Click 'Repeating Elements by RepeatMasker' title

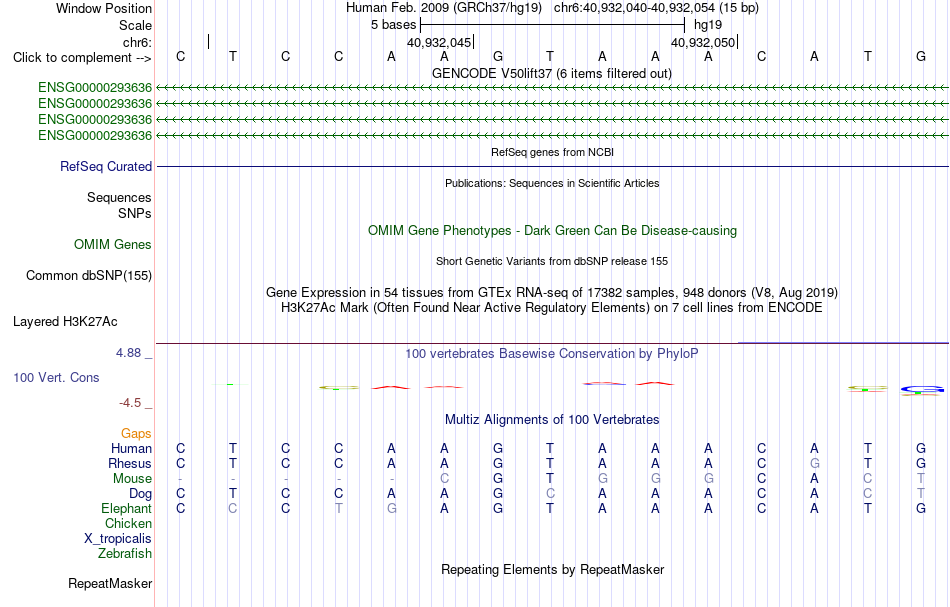coord(553,569)
